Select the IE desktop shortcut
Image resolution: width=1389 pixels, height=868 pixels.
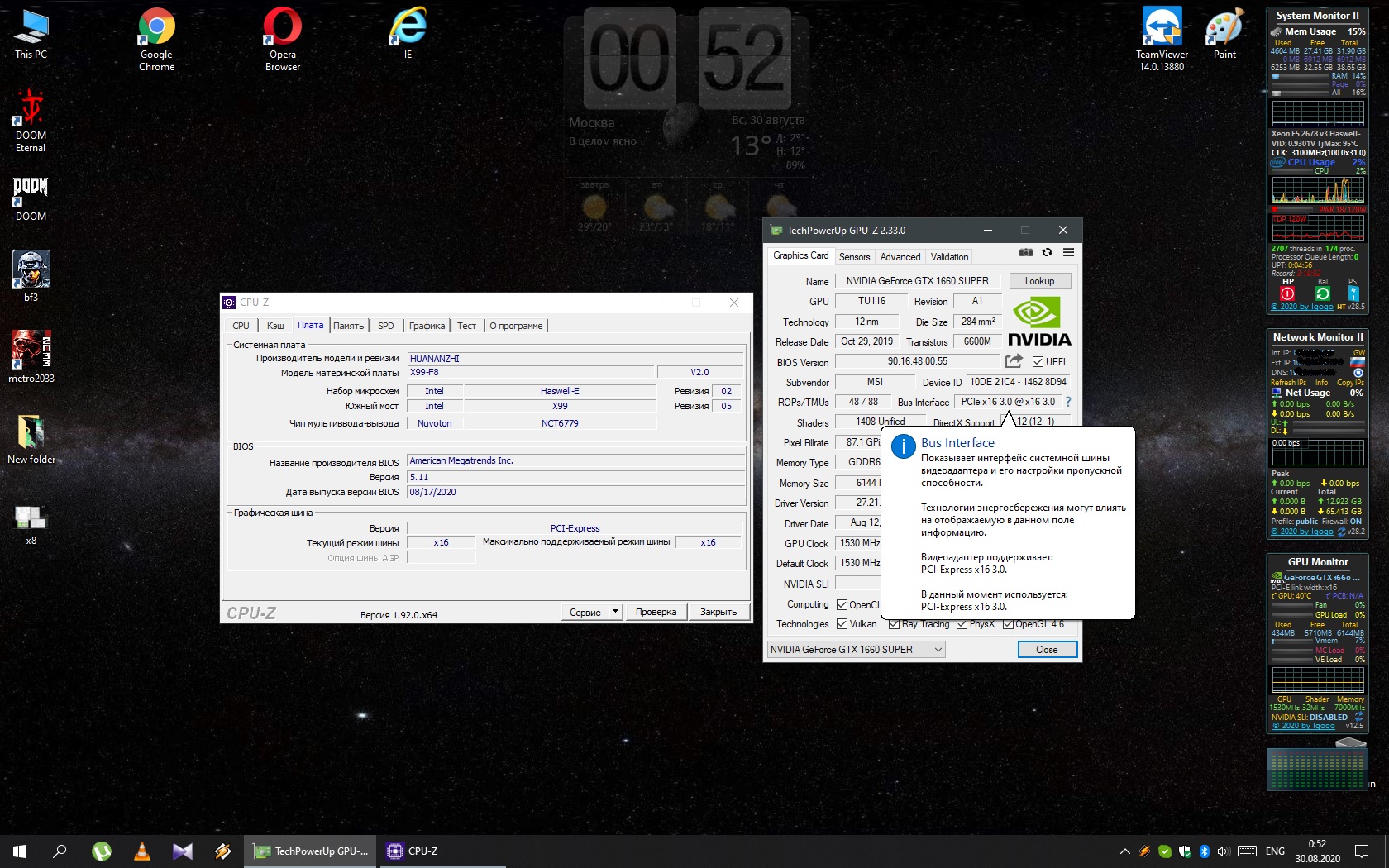[408, 35]
